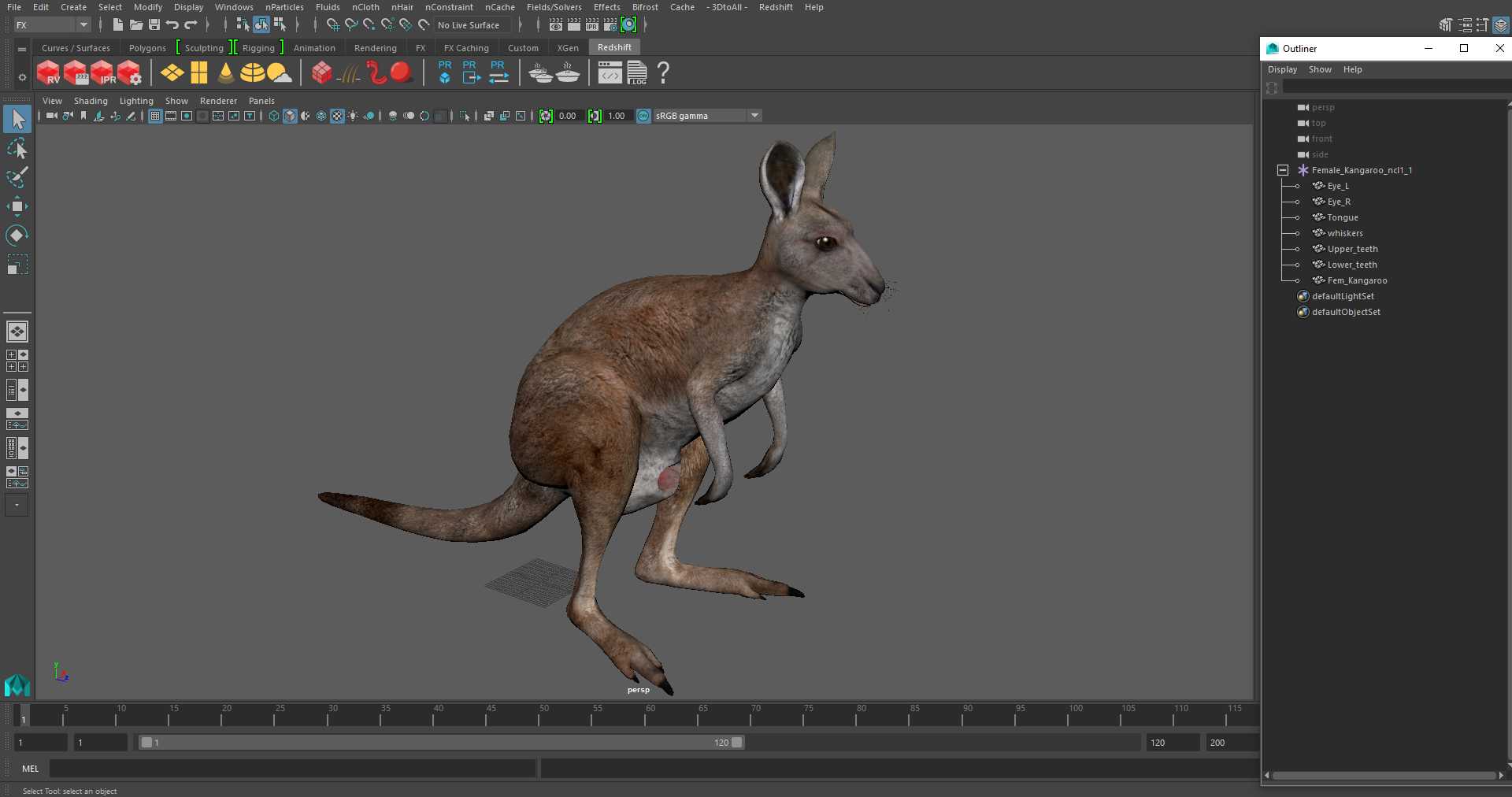Open the shelf tab menu icon
The width and height of the screenshot is (1512, 797).
point(22,49)
